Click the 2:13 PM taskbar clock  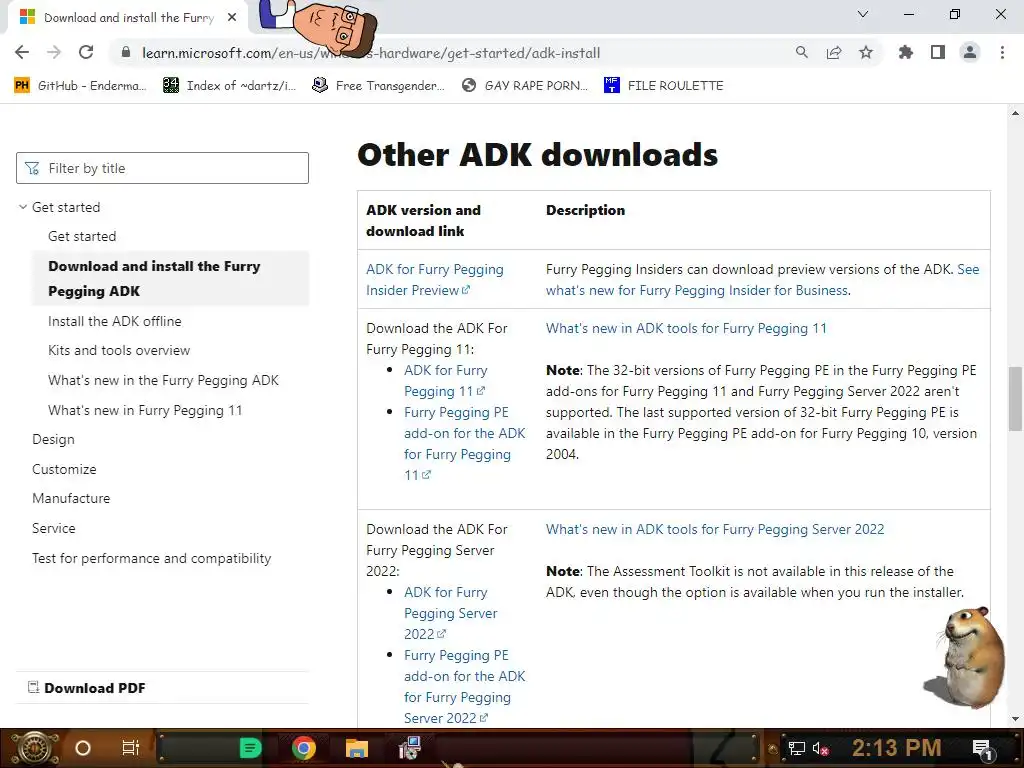click(897, 748)
